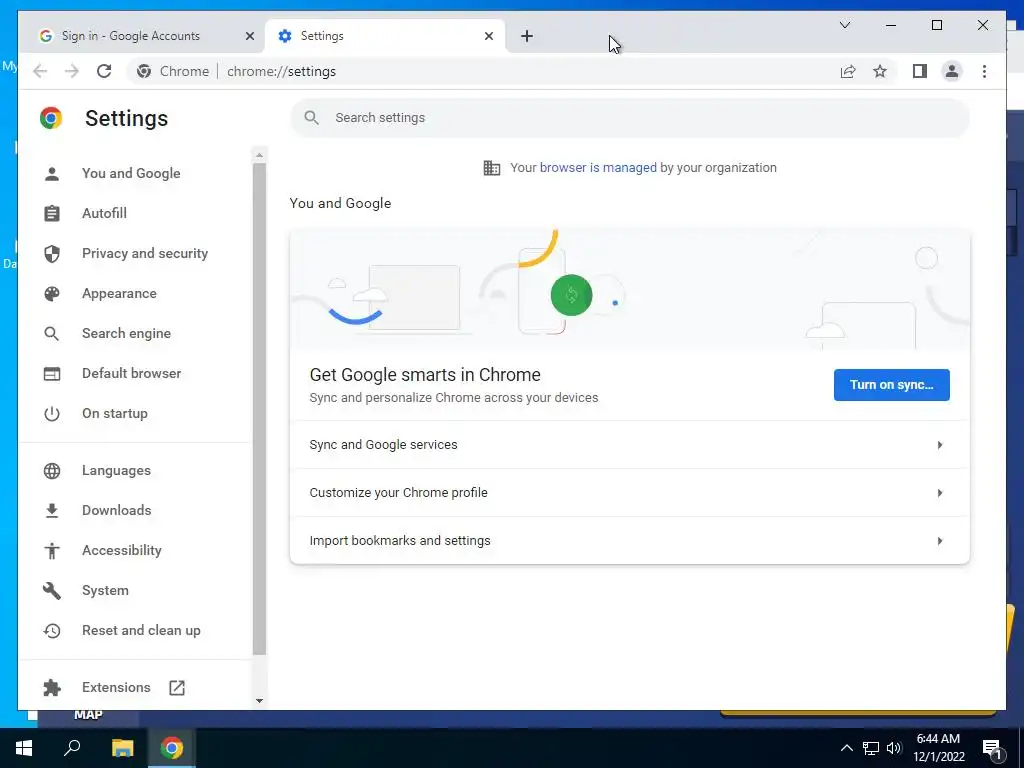The width and height of the screenshot is (1024, 768).
Task: Click the Chrome taskbar icon
Action: tap(172, 748)
